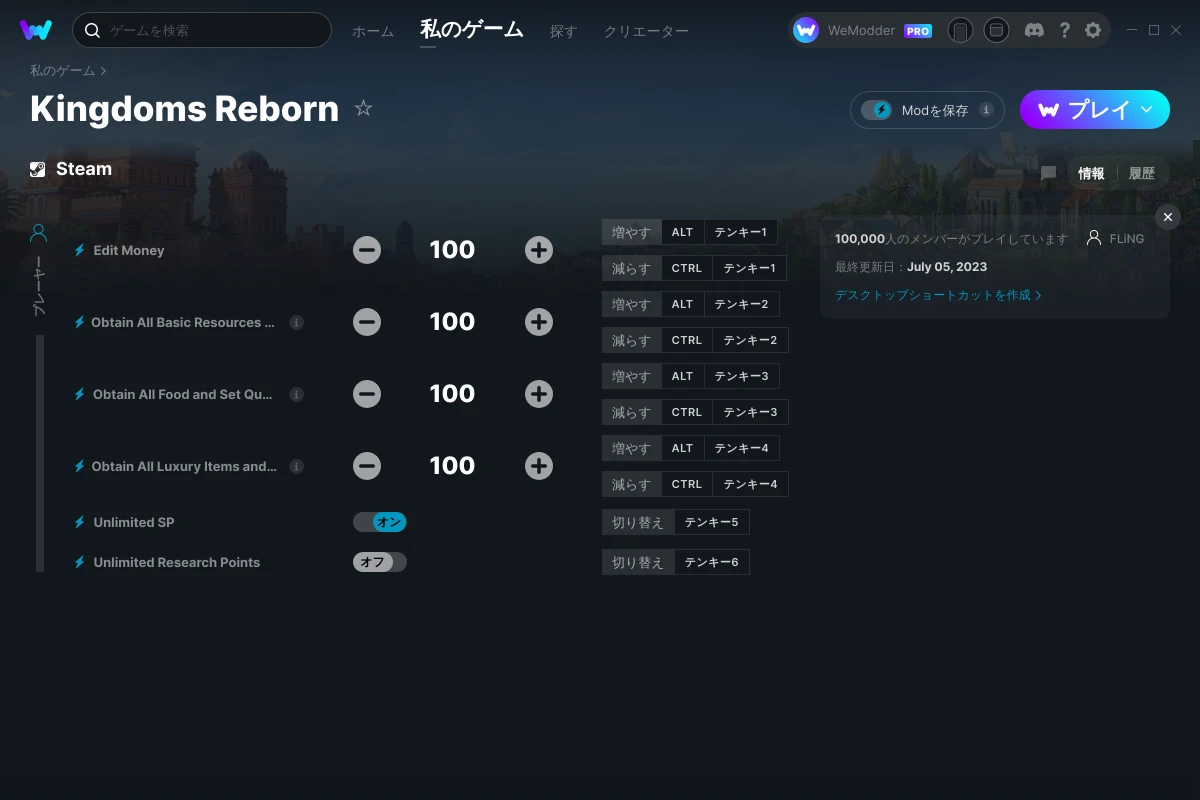Increase Obtain All Luxury Items value
Image resolution: width=1200 pixels, height=800 pixels.
[x=539, y=466]
